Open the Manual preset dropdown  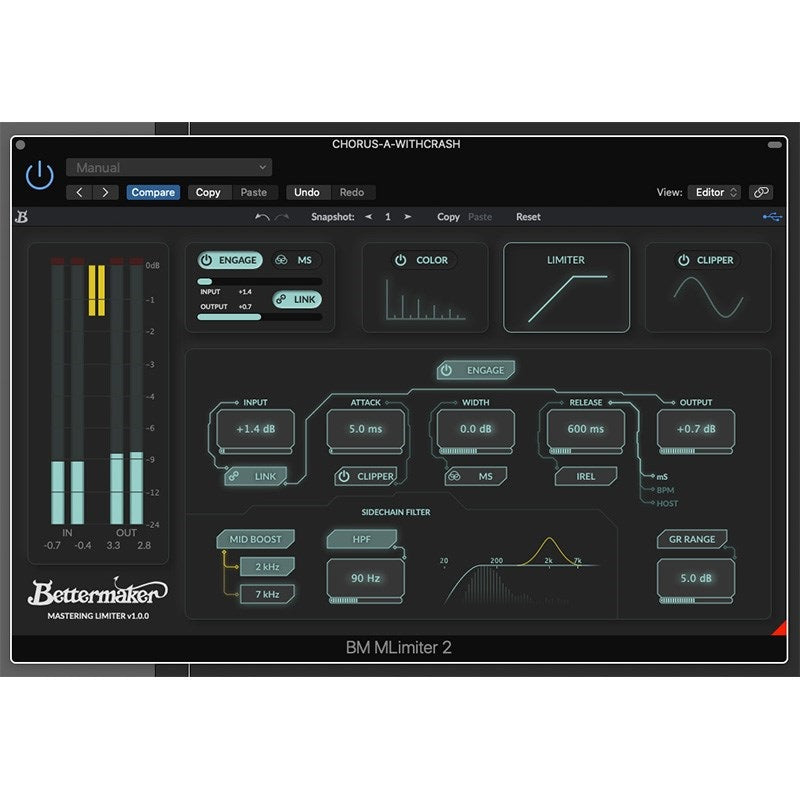[x=169, y=168]
